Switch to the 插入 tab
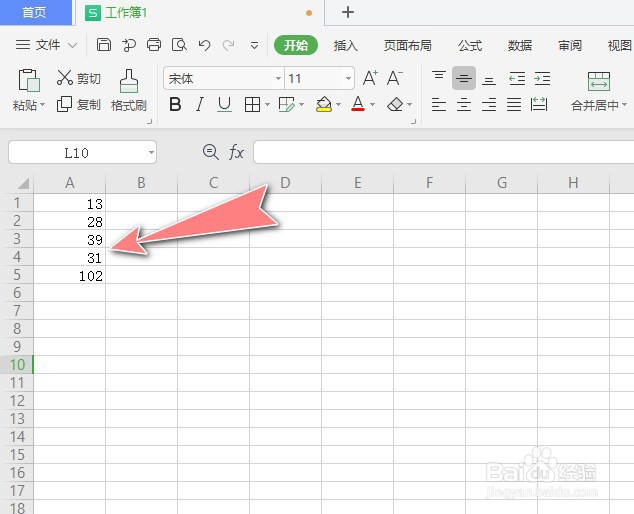 [x=346, y=45]
